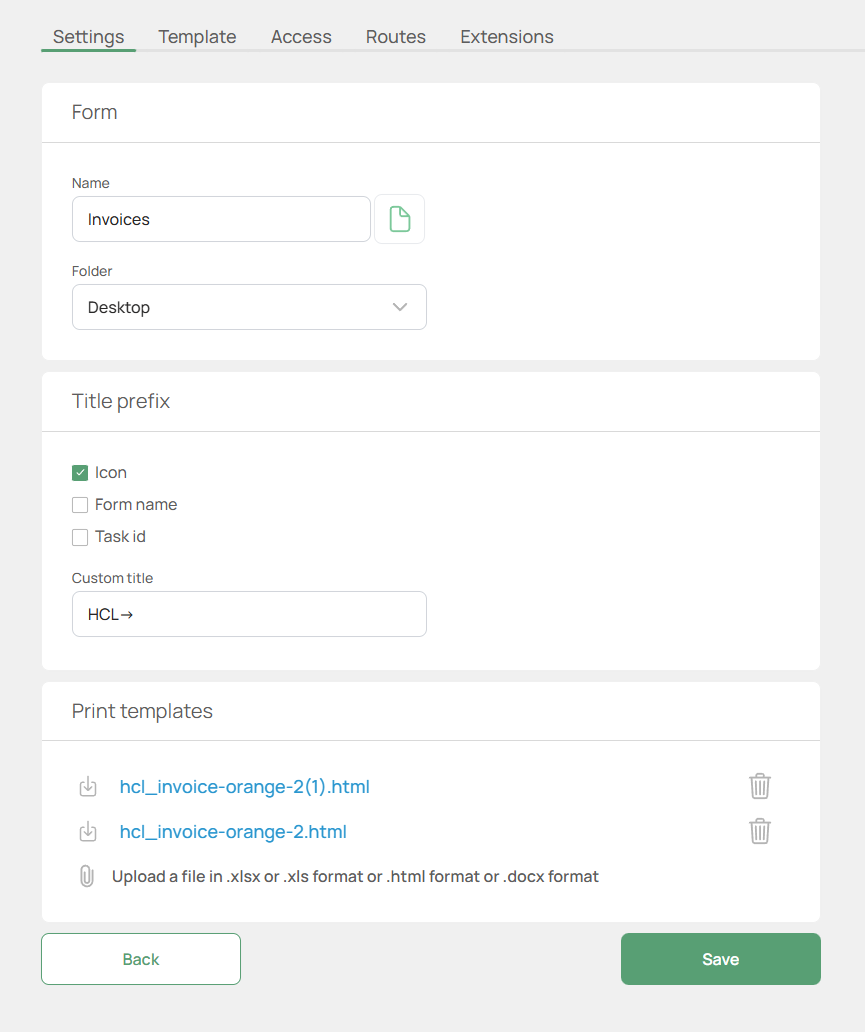
Task: Open the Folder dropdown showing Desktop
Action: [x=249, y=307]
